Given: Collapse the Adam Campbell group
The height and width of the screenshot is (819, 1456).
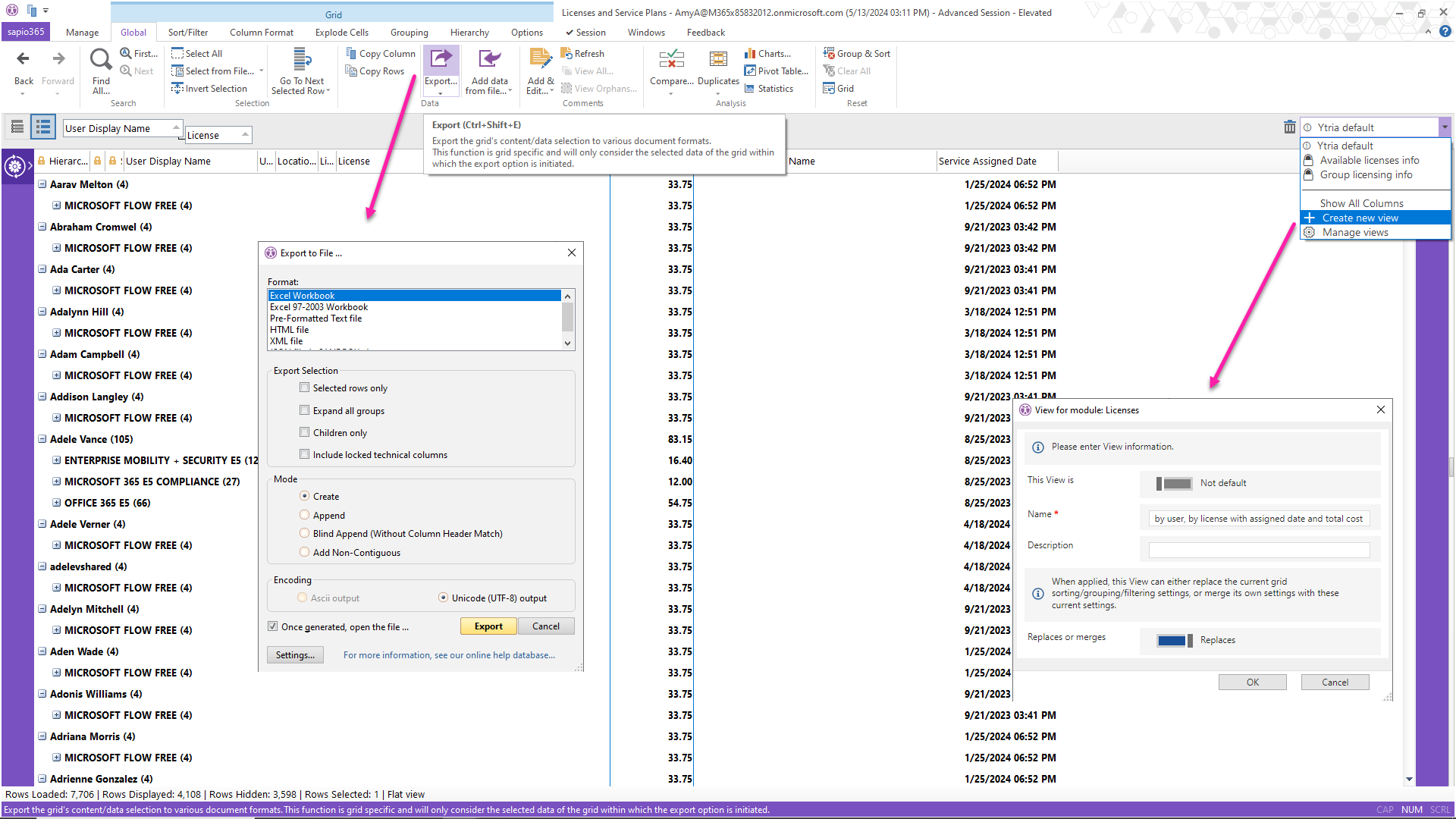Looking at the screenshot, I should tap(42, 354).
